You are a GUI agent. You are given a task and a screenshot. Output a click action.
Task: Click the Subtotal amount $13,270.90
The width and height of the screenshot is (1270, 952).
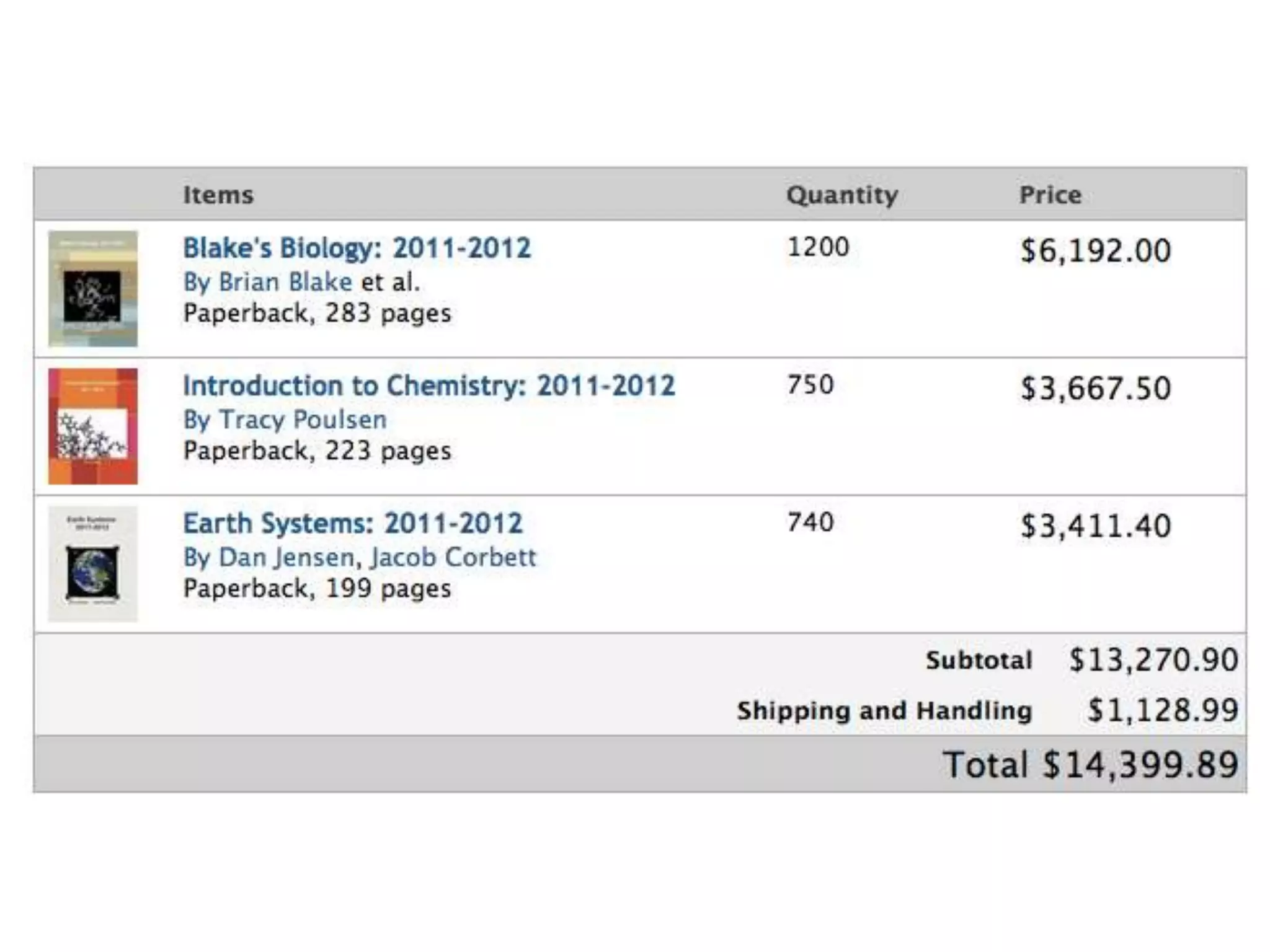pyautogui.click(x=1153, y=660)
